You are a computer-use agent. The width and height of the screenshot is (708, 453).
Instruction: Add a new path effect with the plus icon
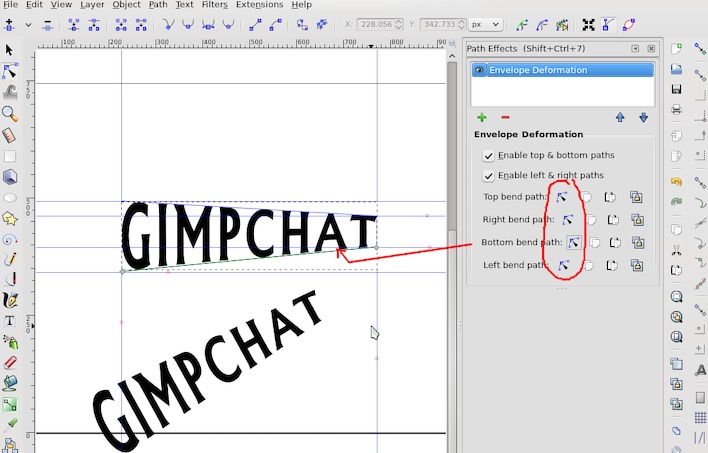point(482,117)
